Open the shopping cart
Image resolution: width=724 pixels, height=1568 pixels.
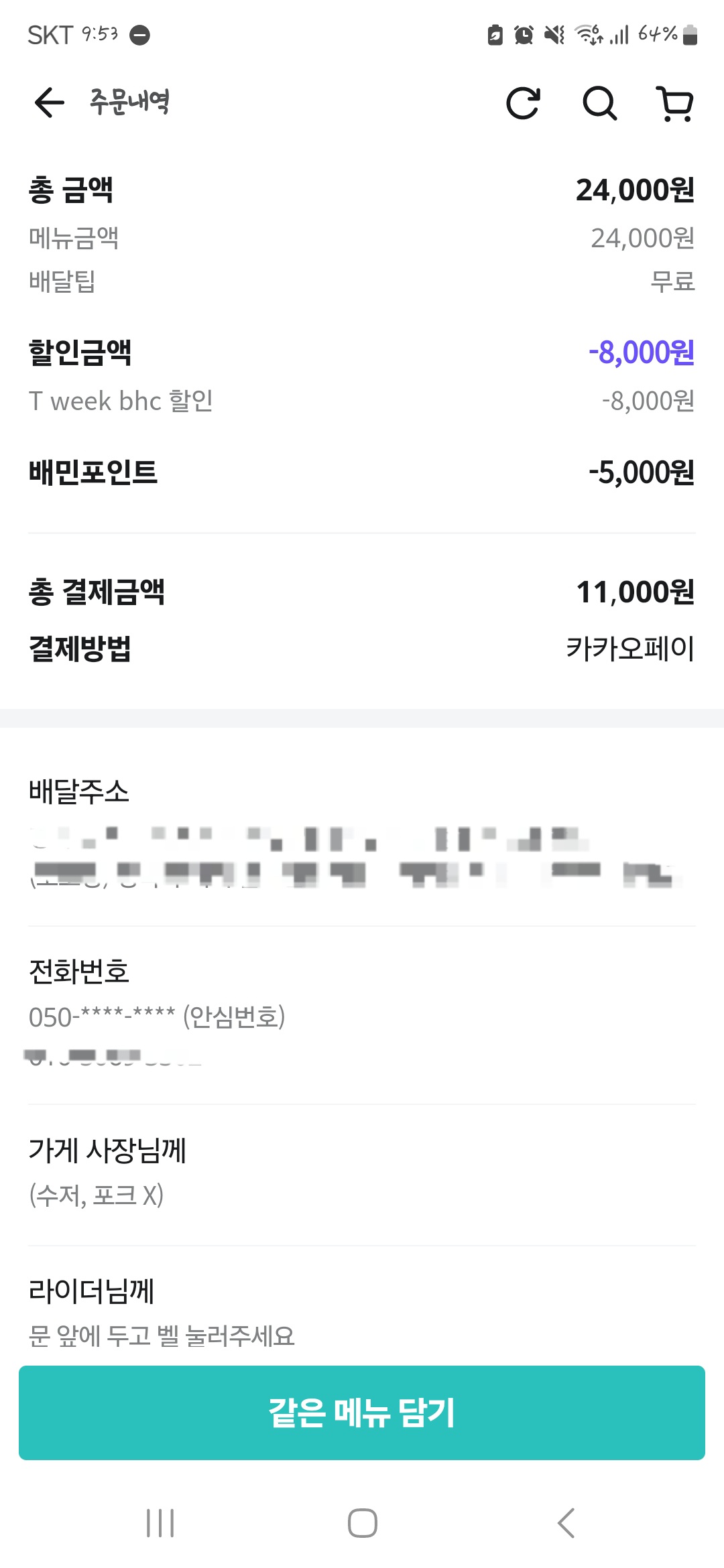(674, 104)
